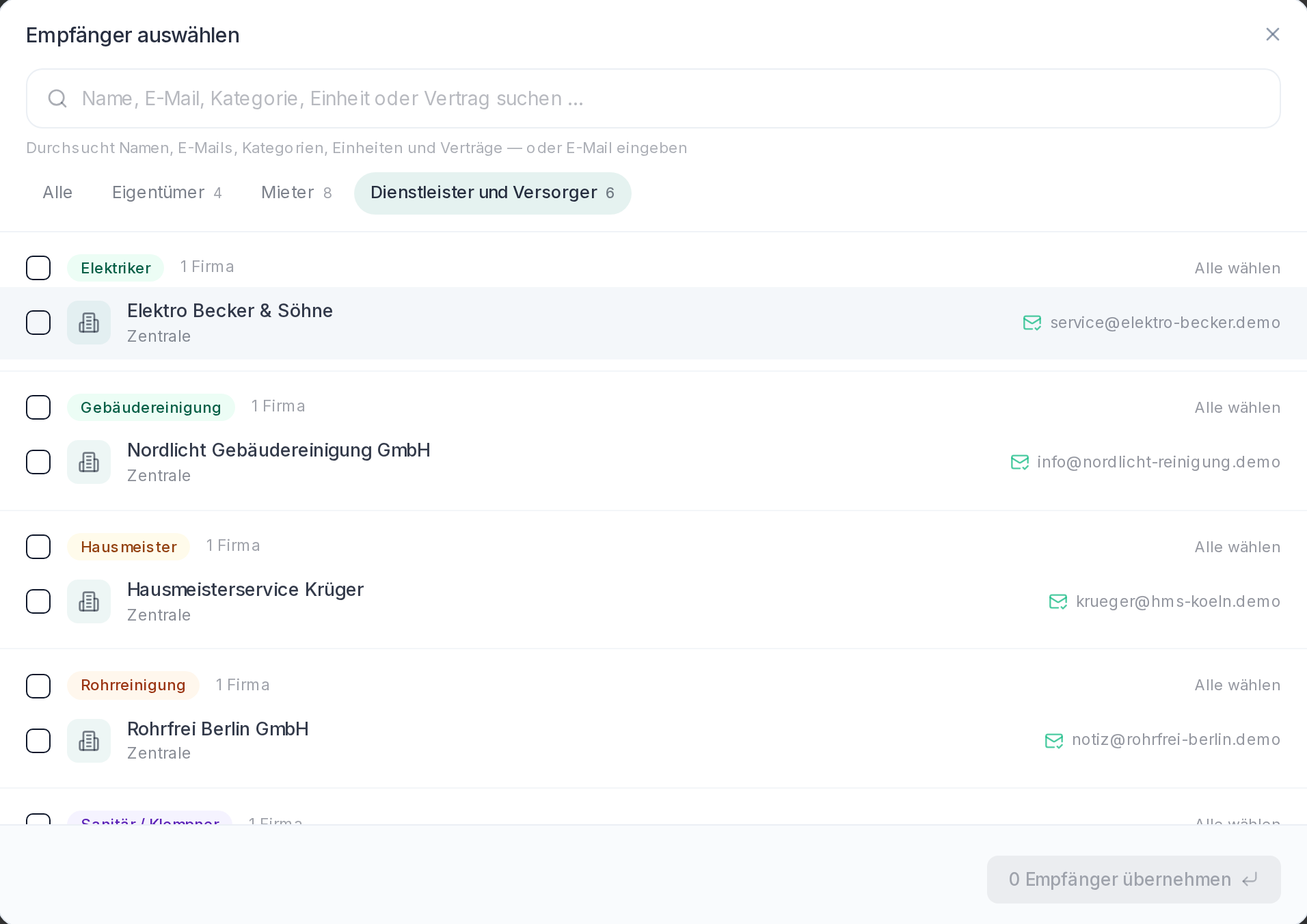Viewport: 1307px width, 924px height.
Task: Click the Gebäudereinigung category tag
Action: tap(151, 407)
